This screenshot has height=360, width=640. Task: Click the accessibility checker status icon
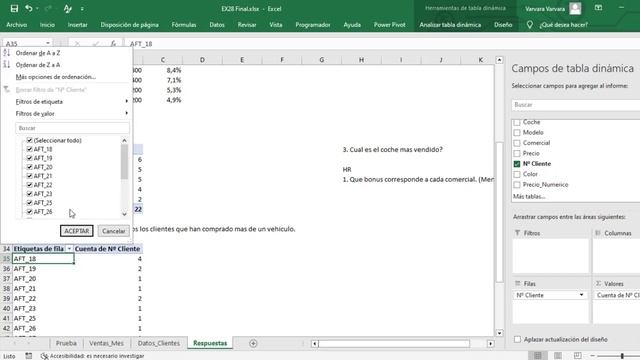44,356
